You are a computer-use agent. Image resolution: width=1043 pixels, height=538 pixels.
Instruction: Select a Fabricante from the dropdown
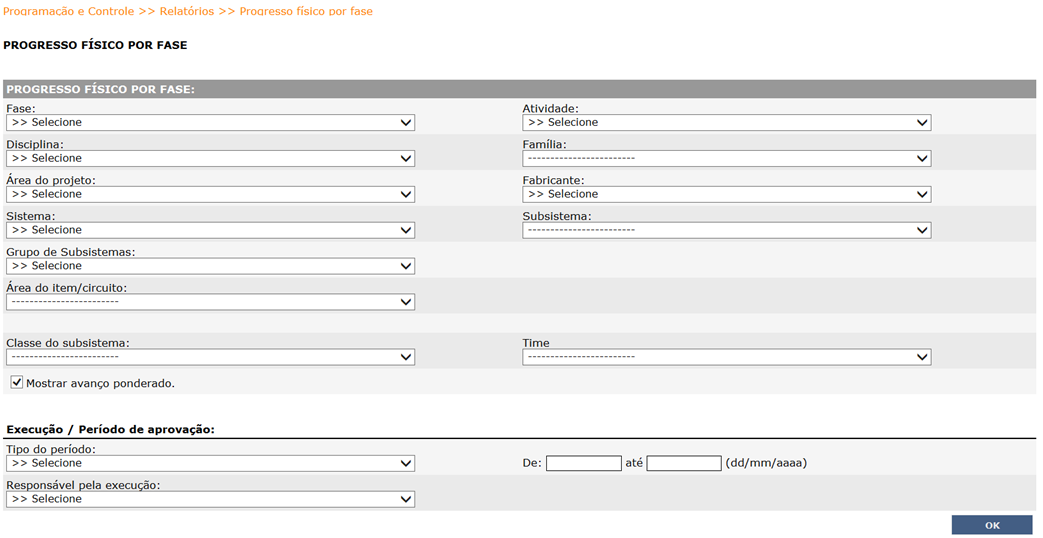click(x=726, y=194)
